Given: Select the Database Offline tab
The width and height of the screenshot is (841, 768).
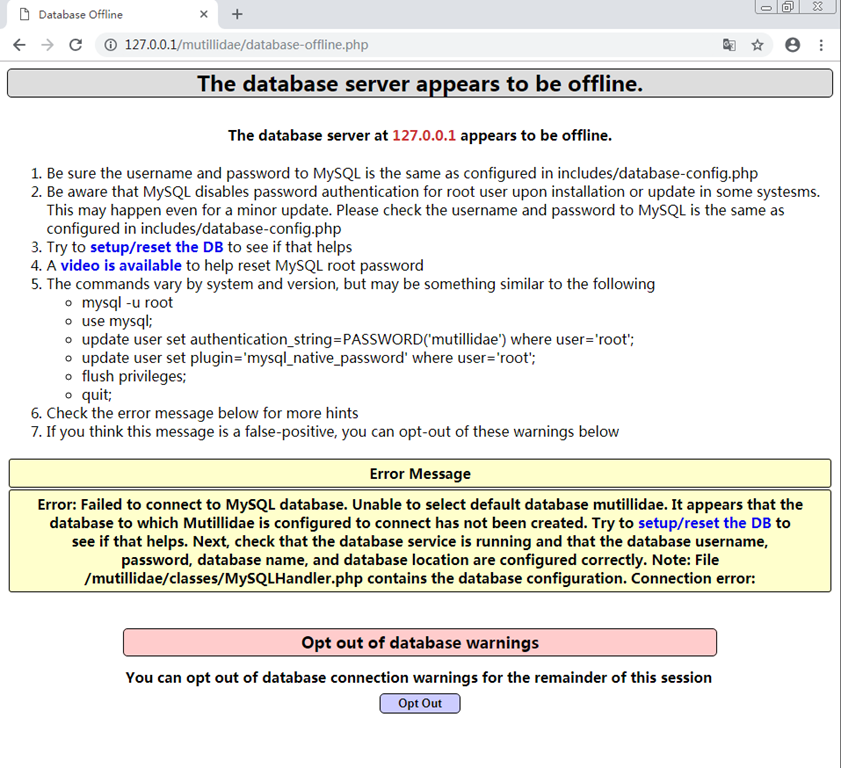Looking at the screenshot, I should pyautogui.click(x=112, y=14).
